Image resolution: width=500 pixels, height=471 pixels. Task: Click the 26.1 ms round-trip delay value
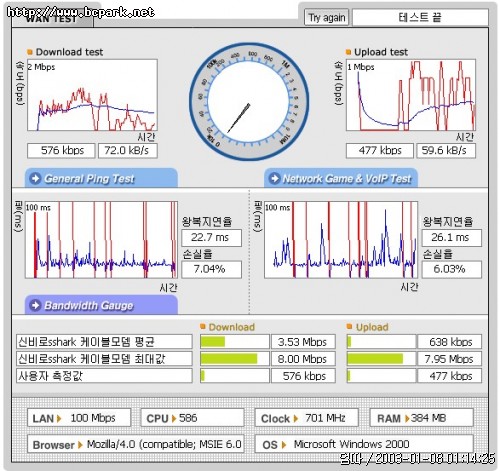pyautogui.click(x=452, y=238)
